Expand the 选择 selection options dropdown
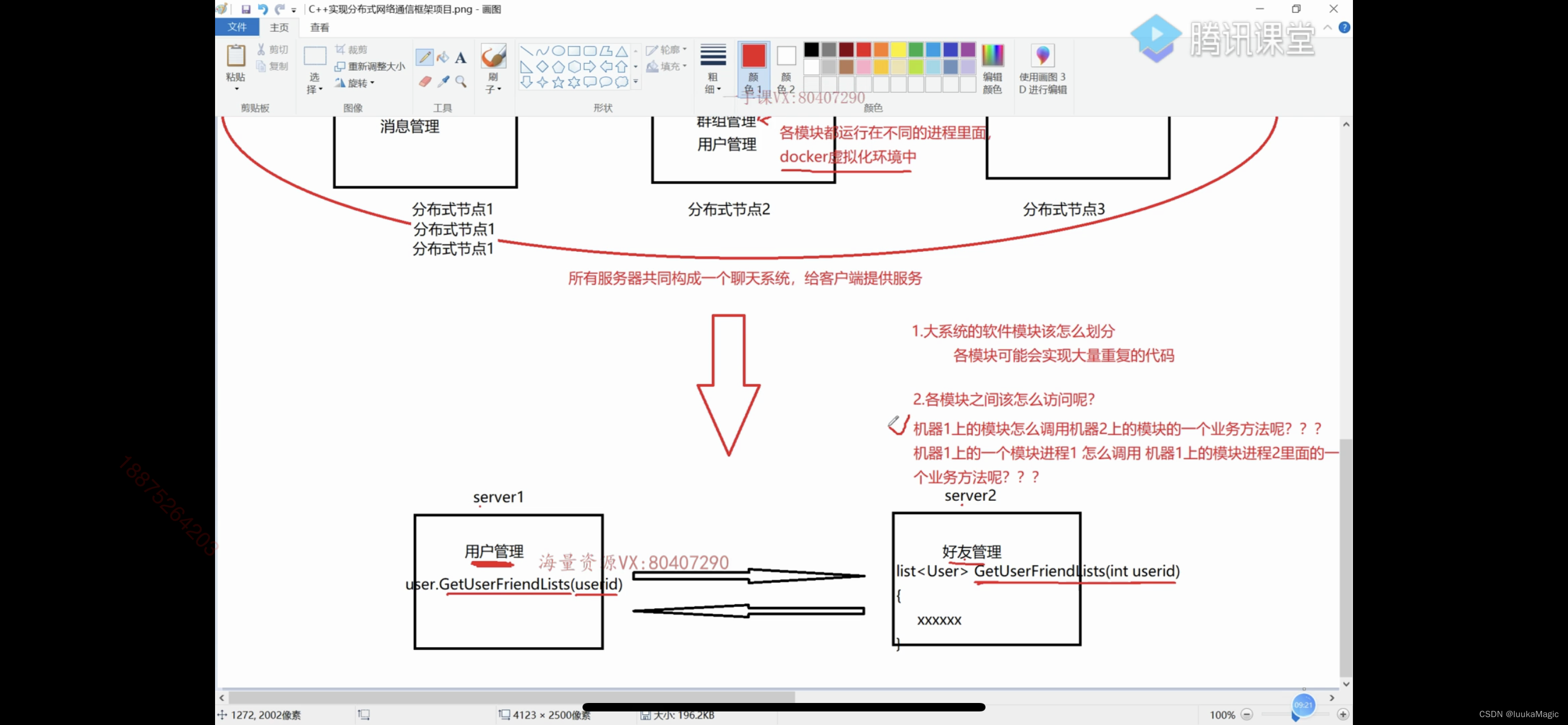This screenshot has height=725, width=1568. (314, 84)
